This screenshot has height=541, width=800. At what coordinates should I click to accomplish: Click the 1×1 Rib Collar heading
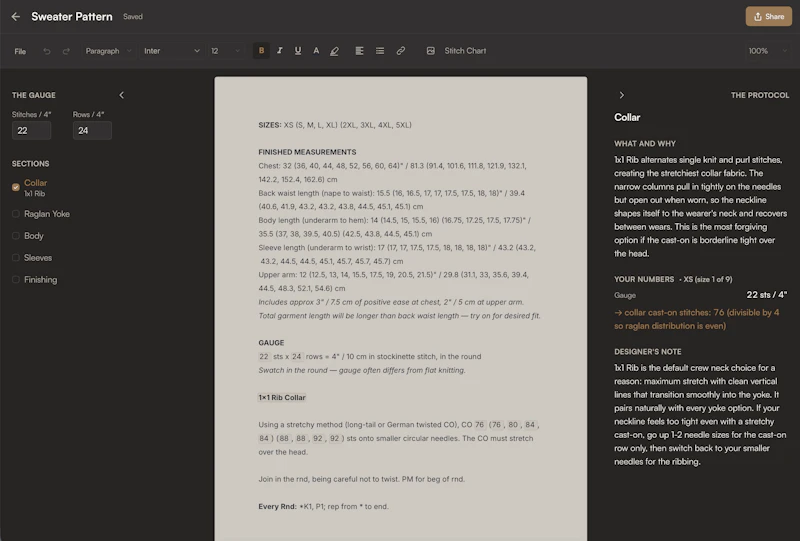click(282, 398)
